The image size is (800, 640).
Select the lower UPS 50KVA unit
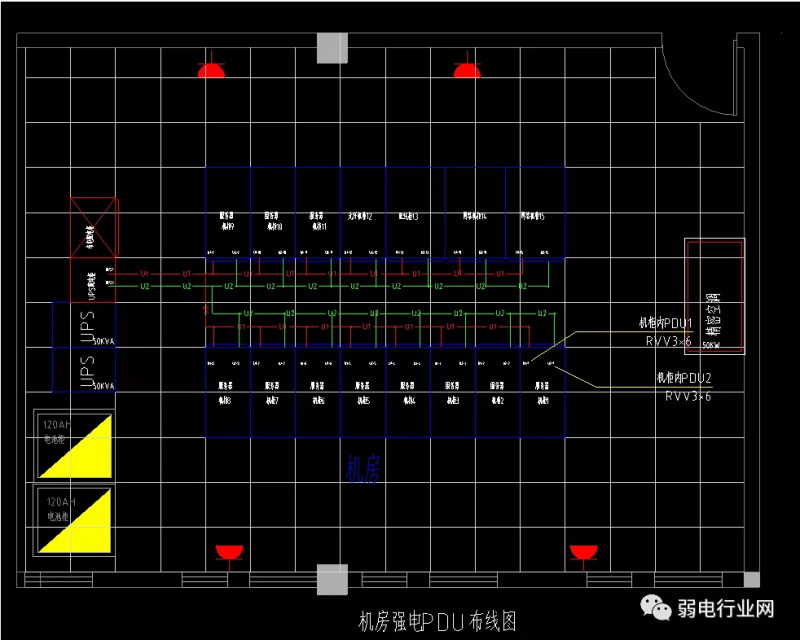pyautogui.click(x=85, y=370)
